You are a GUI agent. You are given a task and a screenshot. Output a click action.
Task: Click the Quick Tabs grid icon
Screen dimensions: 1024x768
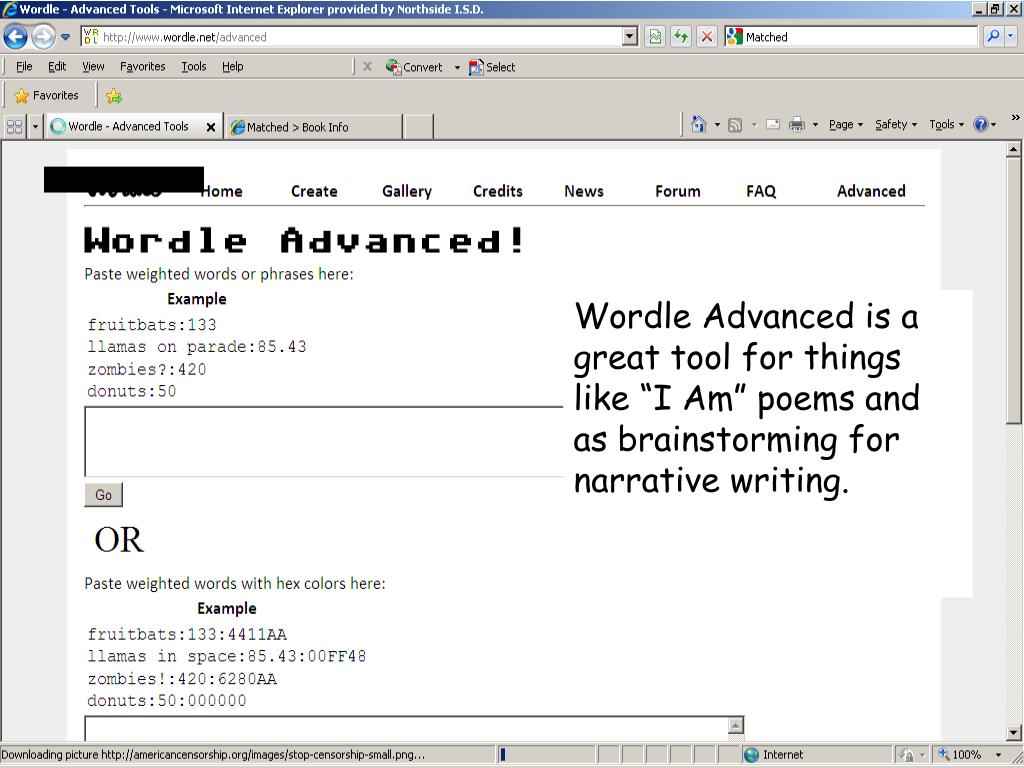point(14,127)
